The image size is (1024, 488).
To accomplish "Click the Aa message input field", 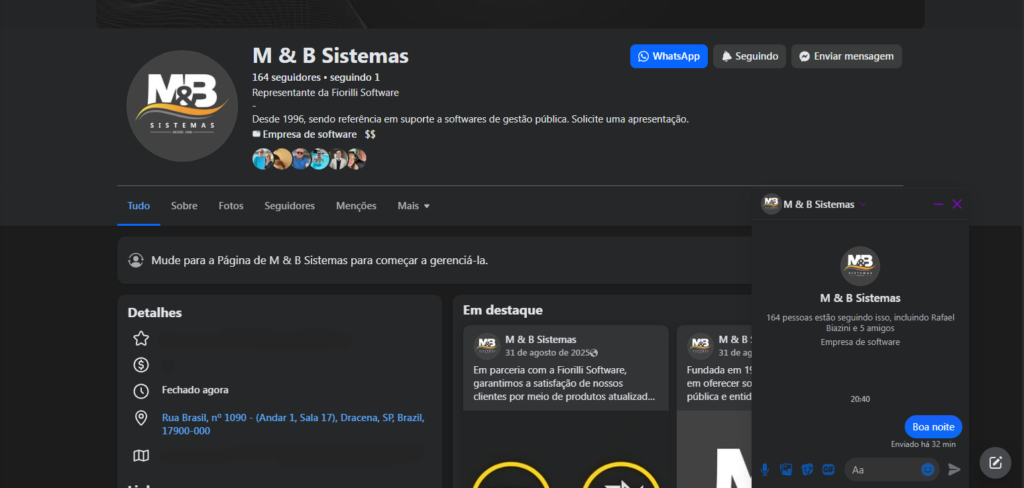I will (x=880, y=469).
